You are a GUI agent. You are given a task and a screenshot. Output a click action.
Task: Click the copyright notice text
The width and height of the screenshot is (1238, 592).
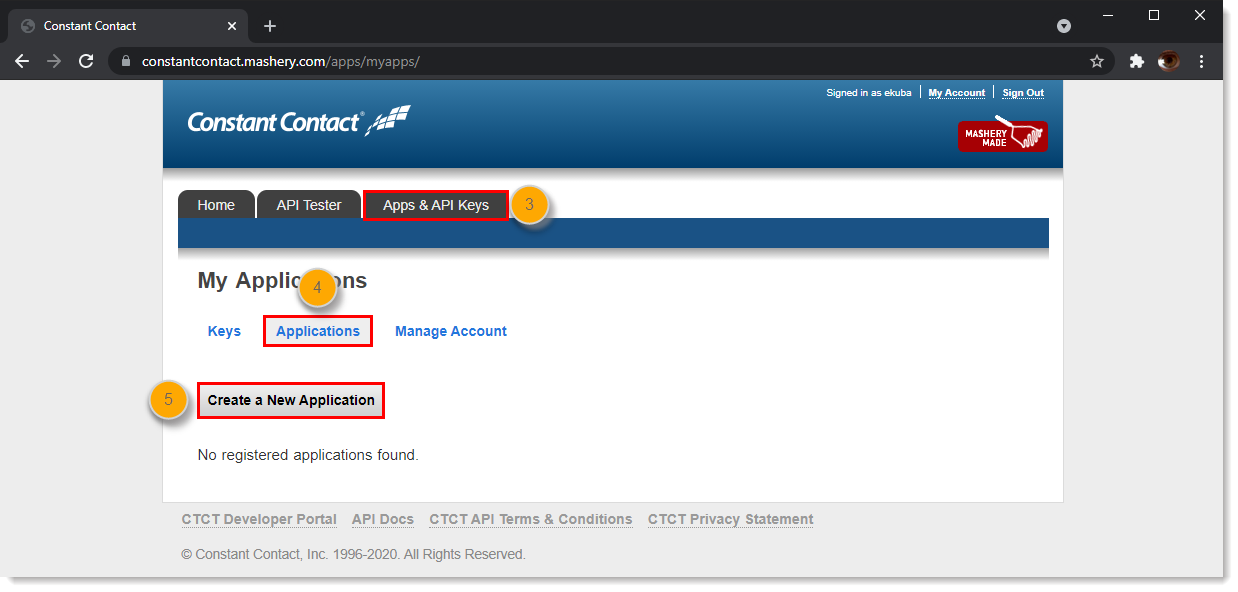tap(353, 554)
